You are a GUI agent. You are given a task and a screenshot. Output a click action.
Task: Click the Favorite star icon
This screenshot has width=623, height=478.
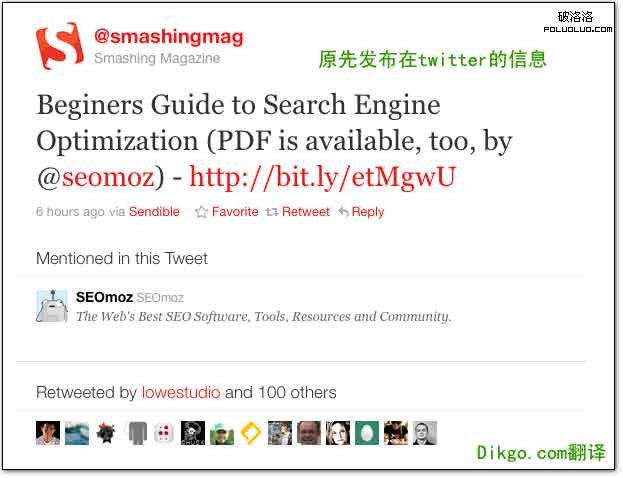click(x=201, y=212)
